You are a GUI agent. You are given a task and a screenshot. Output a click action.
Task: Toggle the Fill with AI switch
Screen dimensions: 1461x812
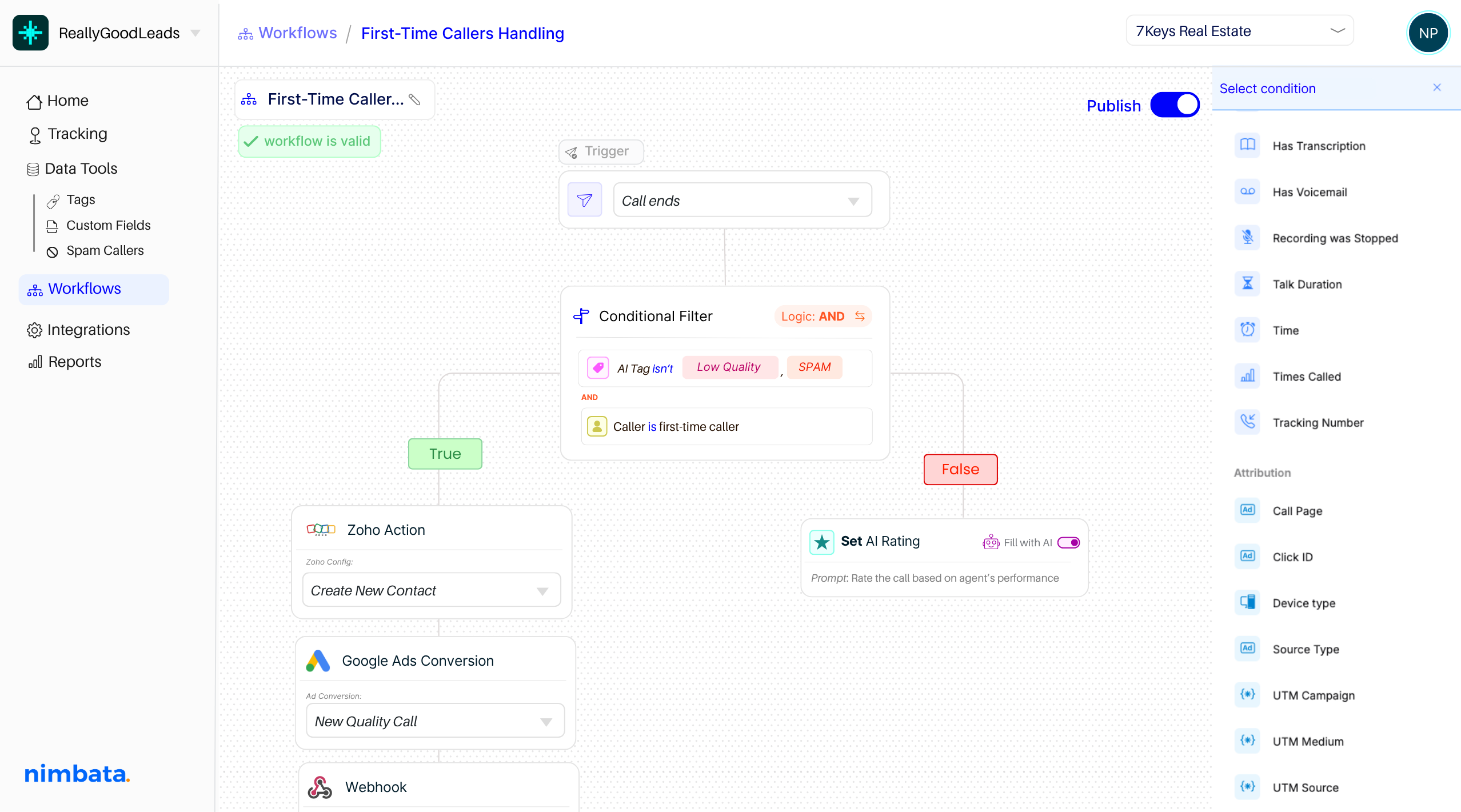1068,542
